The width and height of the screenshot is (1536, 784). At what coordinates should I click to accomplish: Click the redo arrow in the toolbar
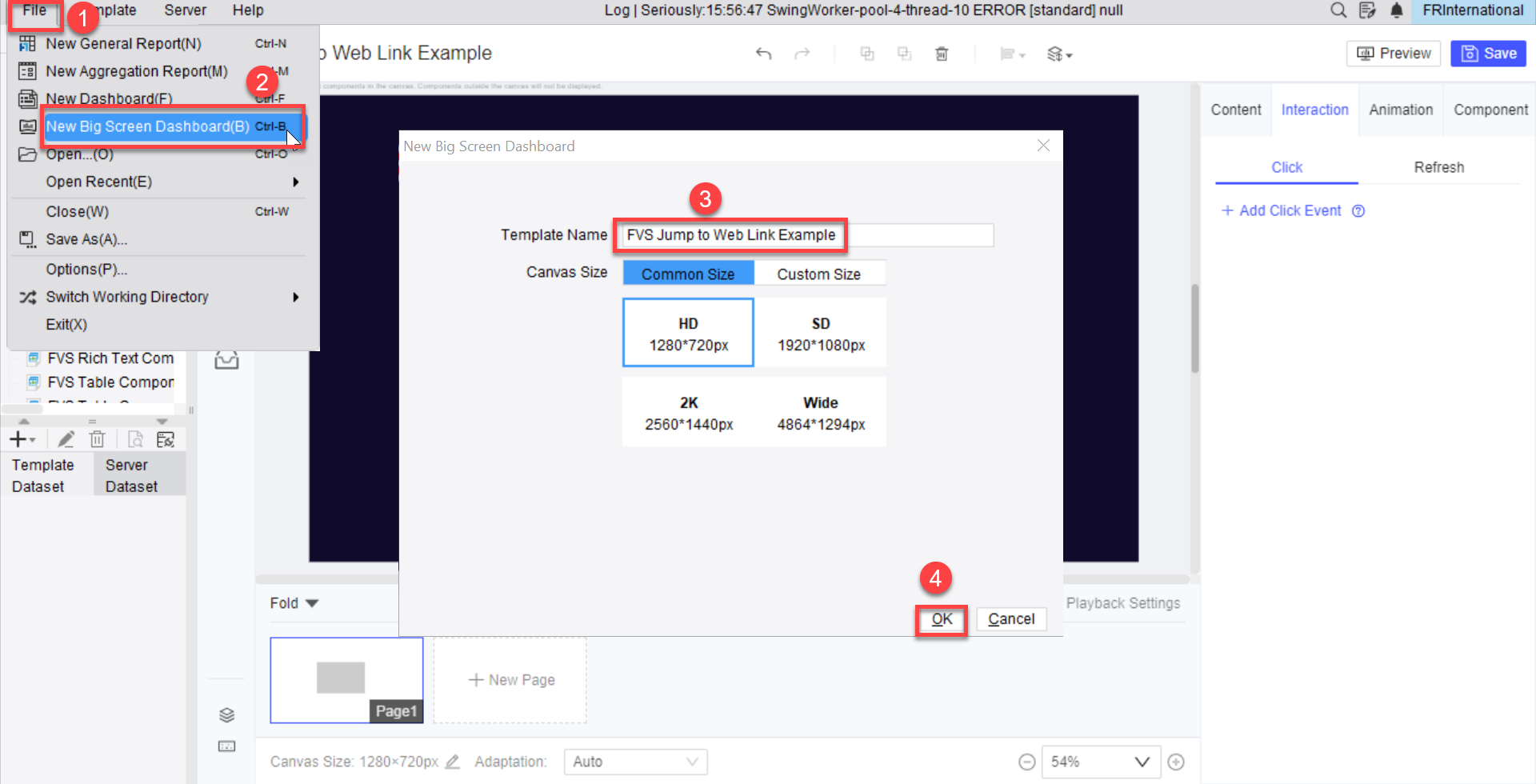coord(802,54)
